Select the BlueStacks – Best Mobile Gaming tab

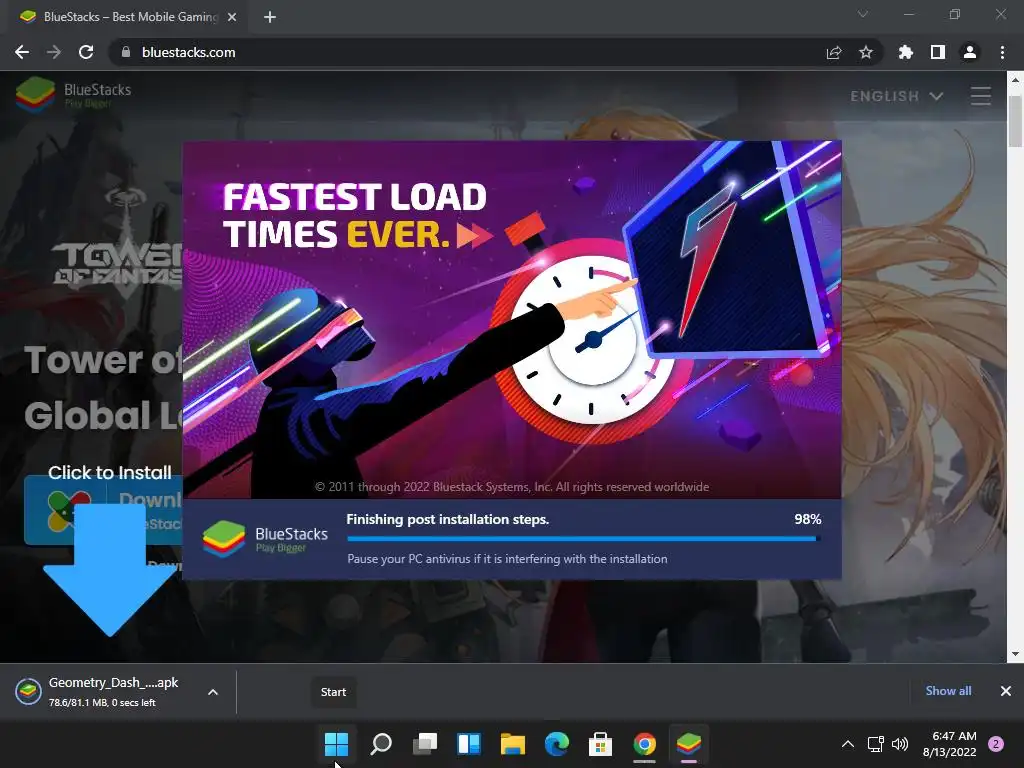pyautogui.click(x=127, y=17)
